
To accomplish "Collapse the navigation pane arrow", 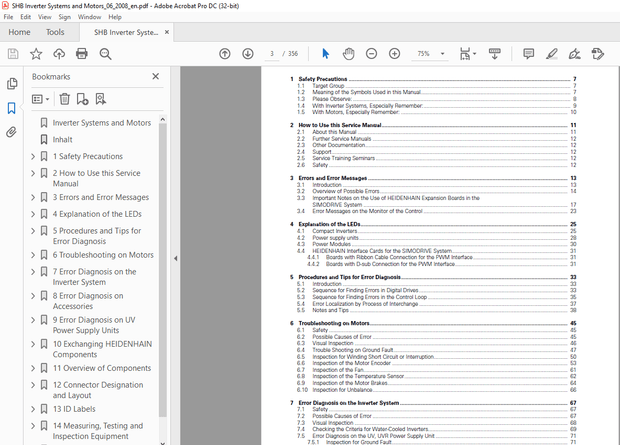I will tap(176, 259).
